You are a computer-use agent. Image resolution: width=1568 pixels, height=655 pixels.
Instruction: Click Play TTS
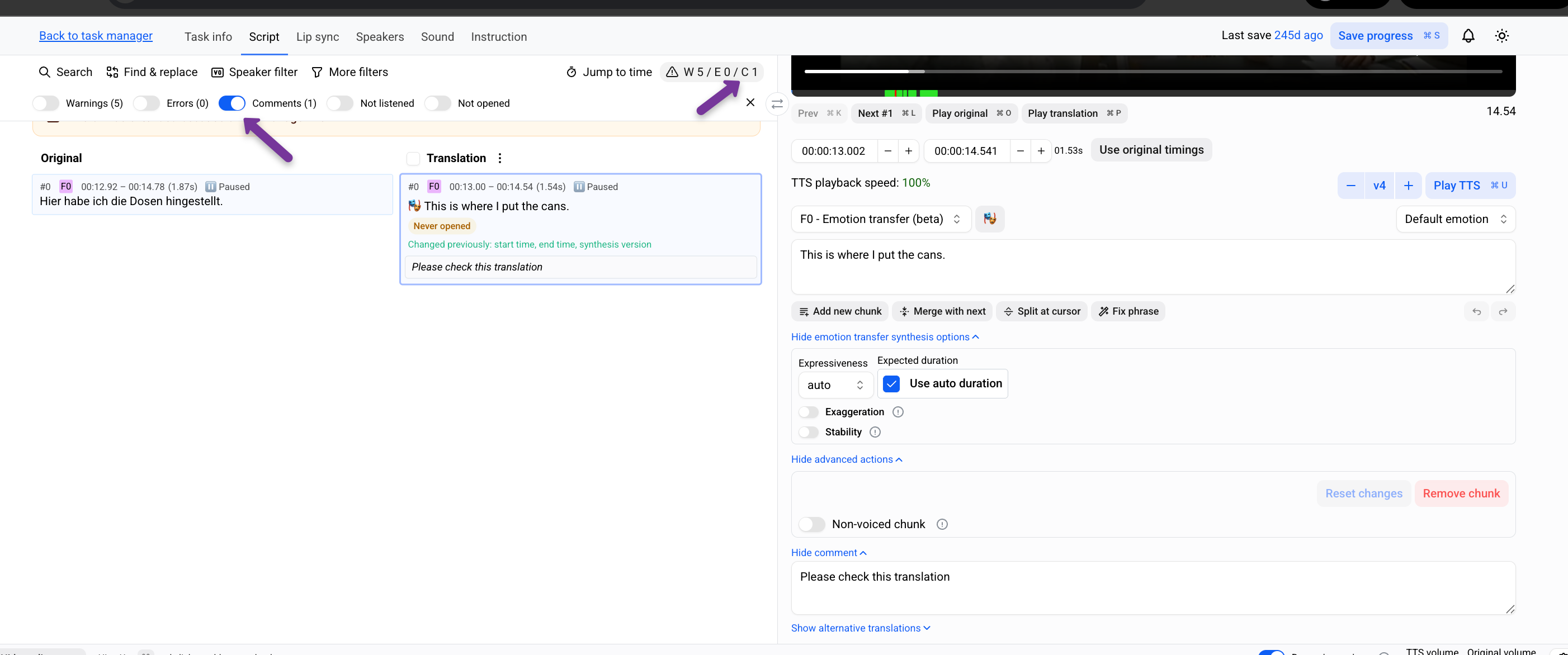coord(1470,186)
